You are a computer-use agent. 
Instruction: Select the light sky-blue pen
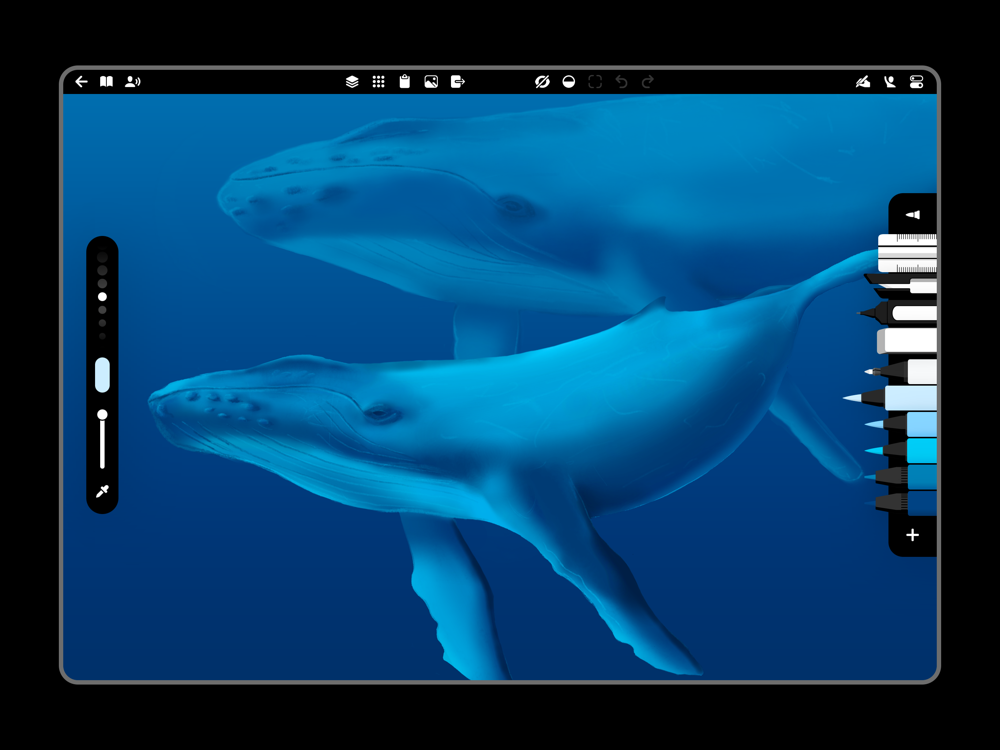coord(901,424)
